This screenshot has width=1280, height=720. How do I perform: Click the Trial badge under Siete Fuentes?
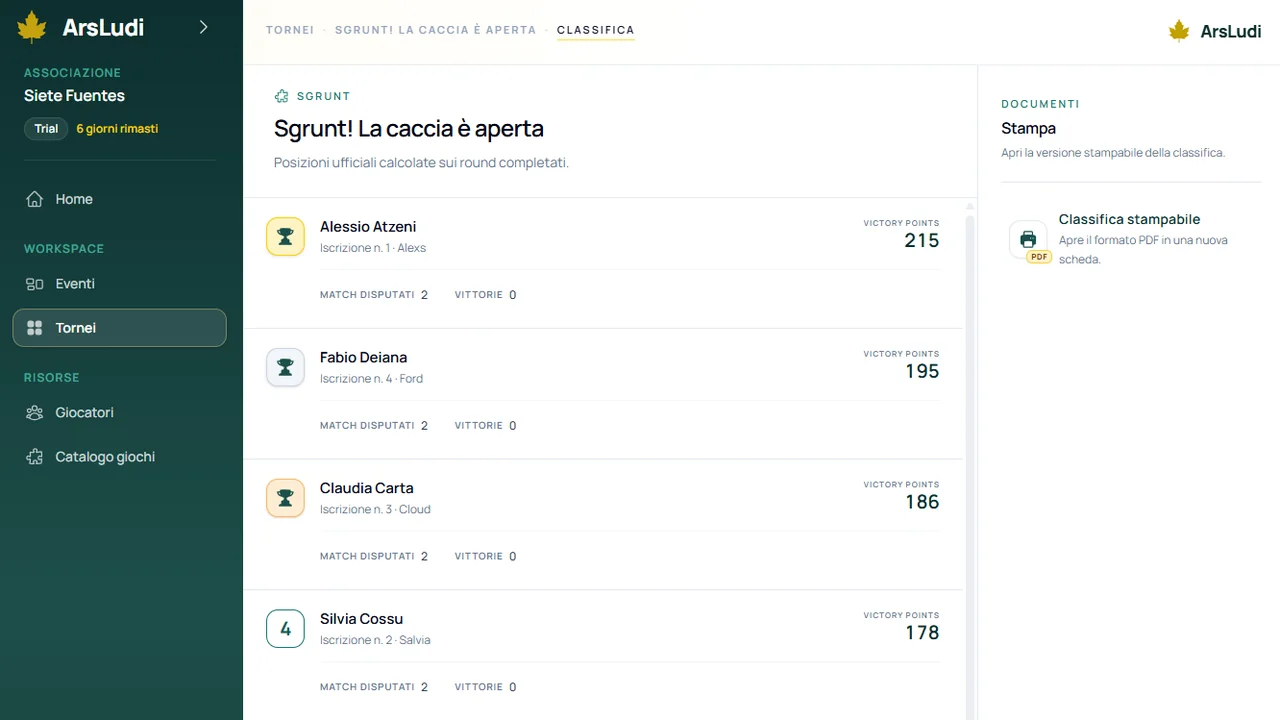tap(46, 129)
